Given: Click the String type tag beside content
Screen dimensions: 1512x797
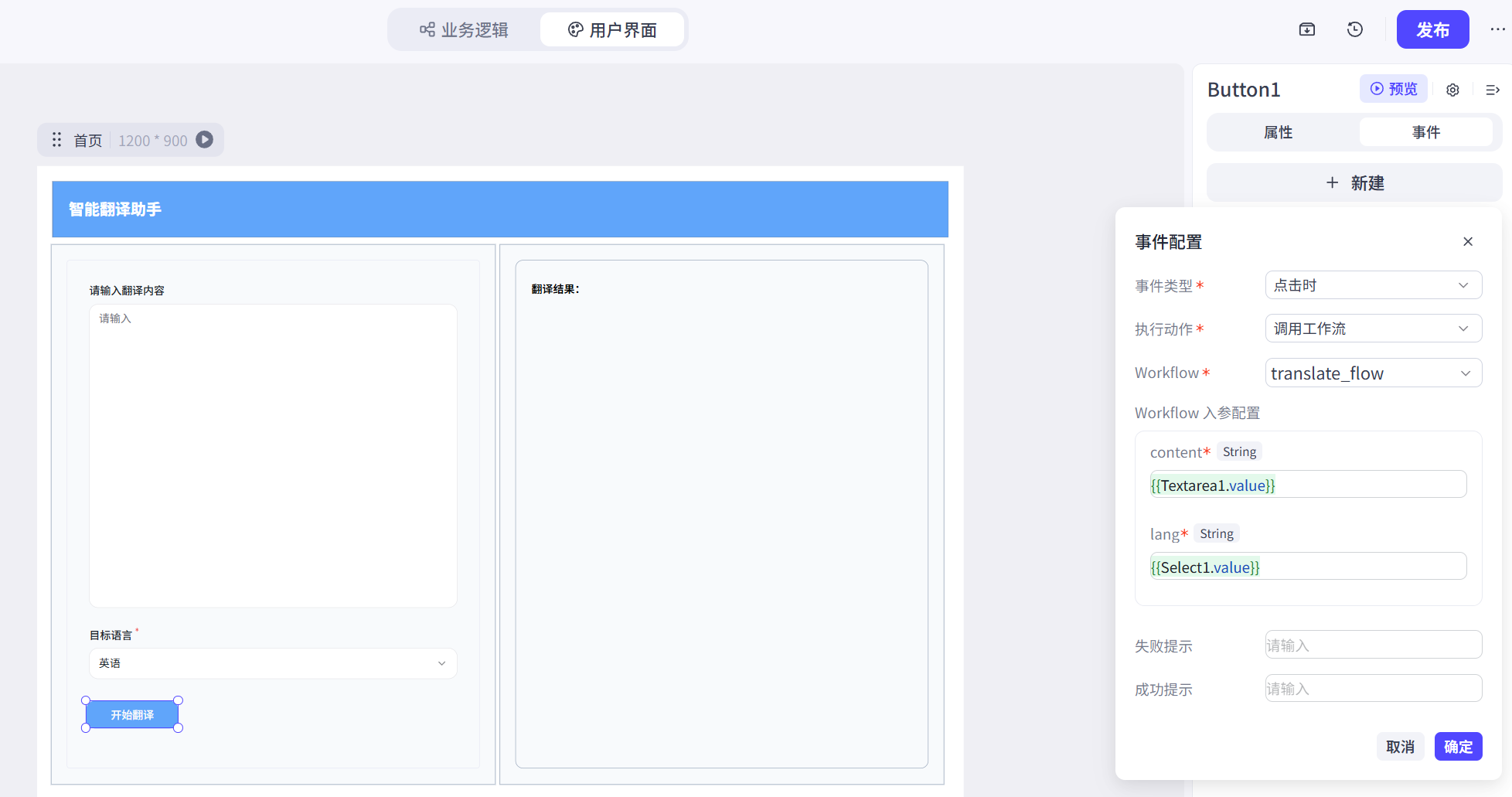Looking at the screenshot, I should [x=1239, y=451].
